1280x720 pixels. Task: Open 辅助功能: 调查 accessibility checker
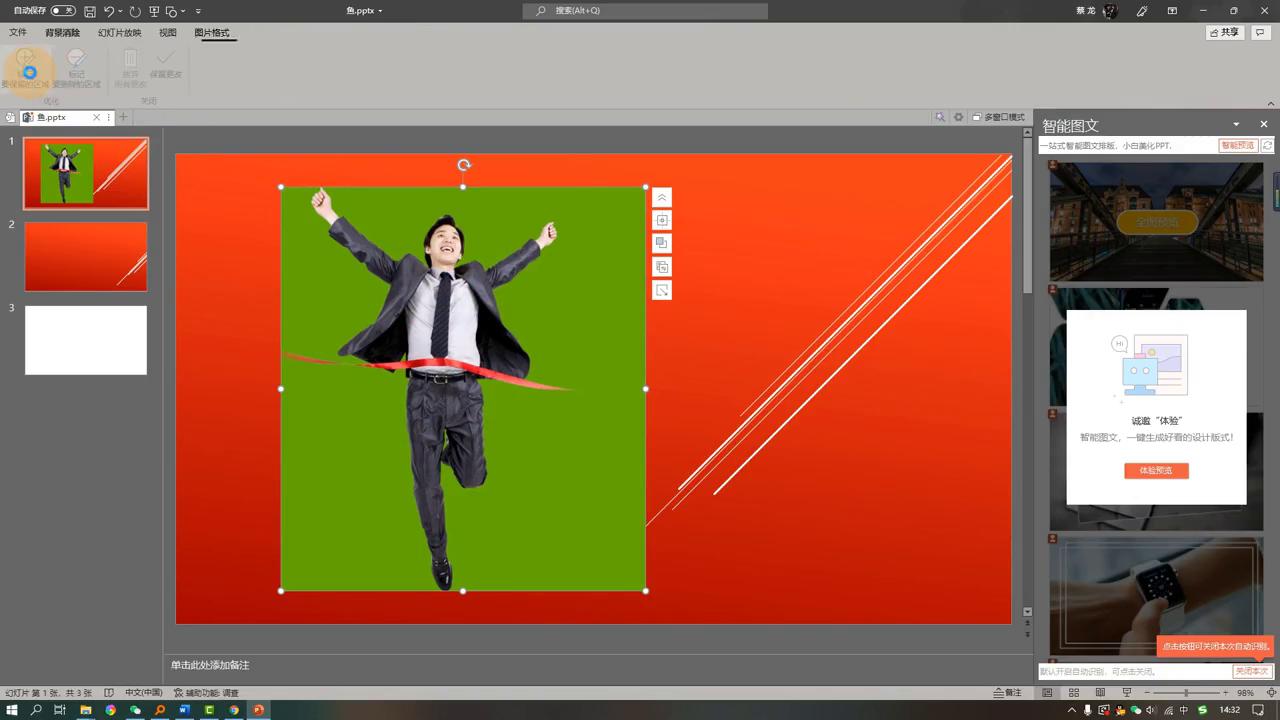tap(206, 693)
